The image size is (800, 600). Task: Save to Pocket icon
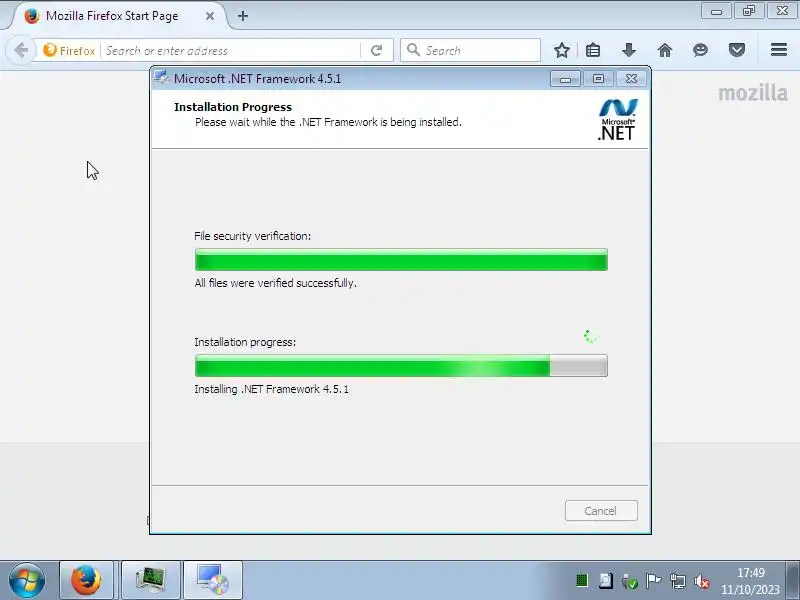tap(737, 50)
